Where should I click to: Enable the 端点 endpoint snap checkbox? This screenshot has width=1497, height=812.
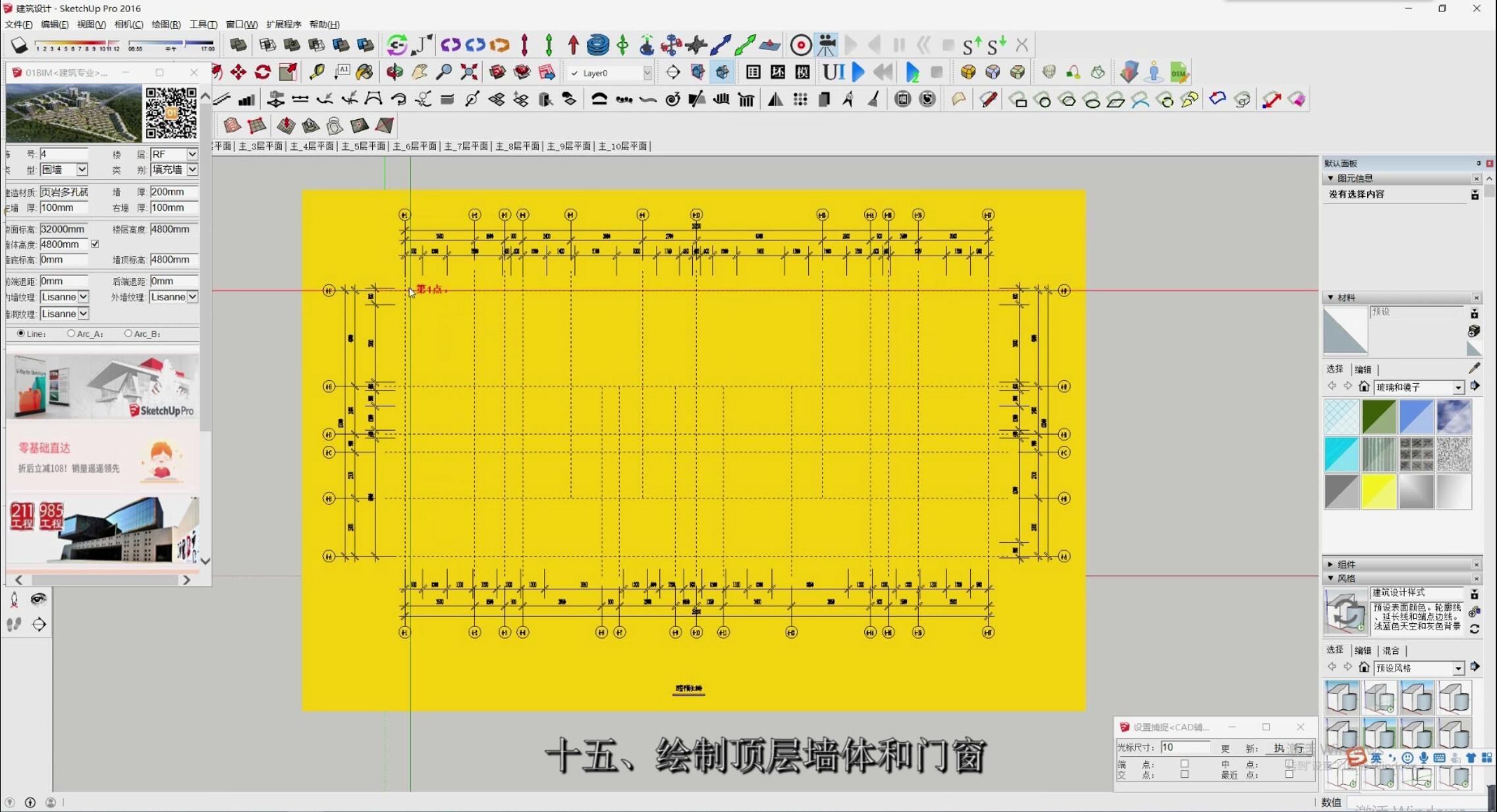tap(1185, 764)
